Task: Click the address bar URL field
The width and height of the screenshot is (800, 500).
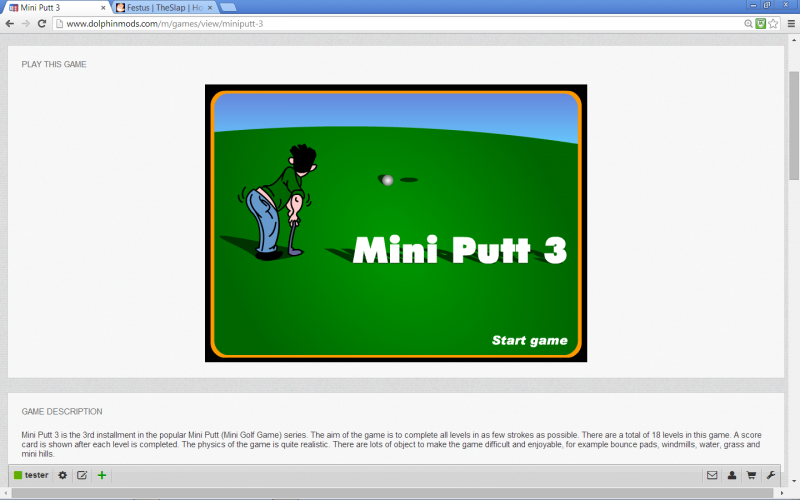Action: coord(398,23)
